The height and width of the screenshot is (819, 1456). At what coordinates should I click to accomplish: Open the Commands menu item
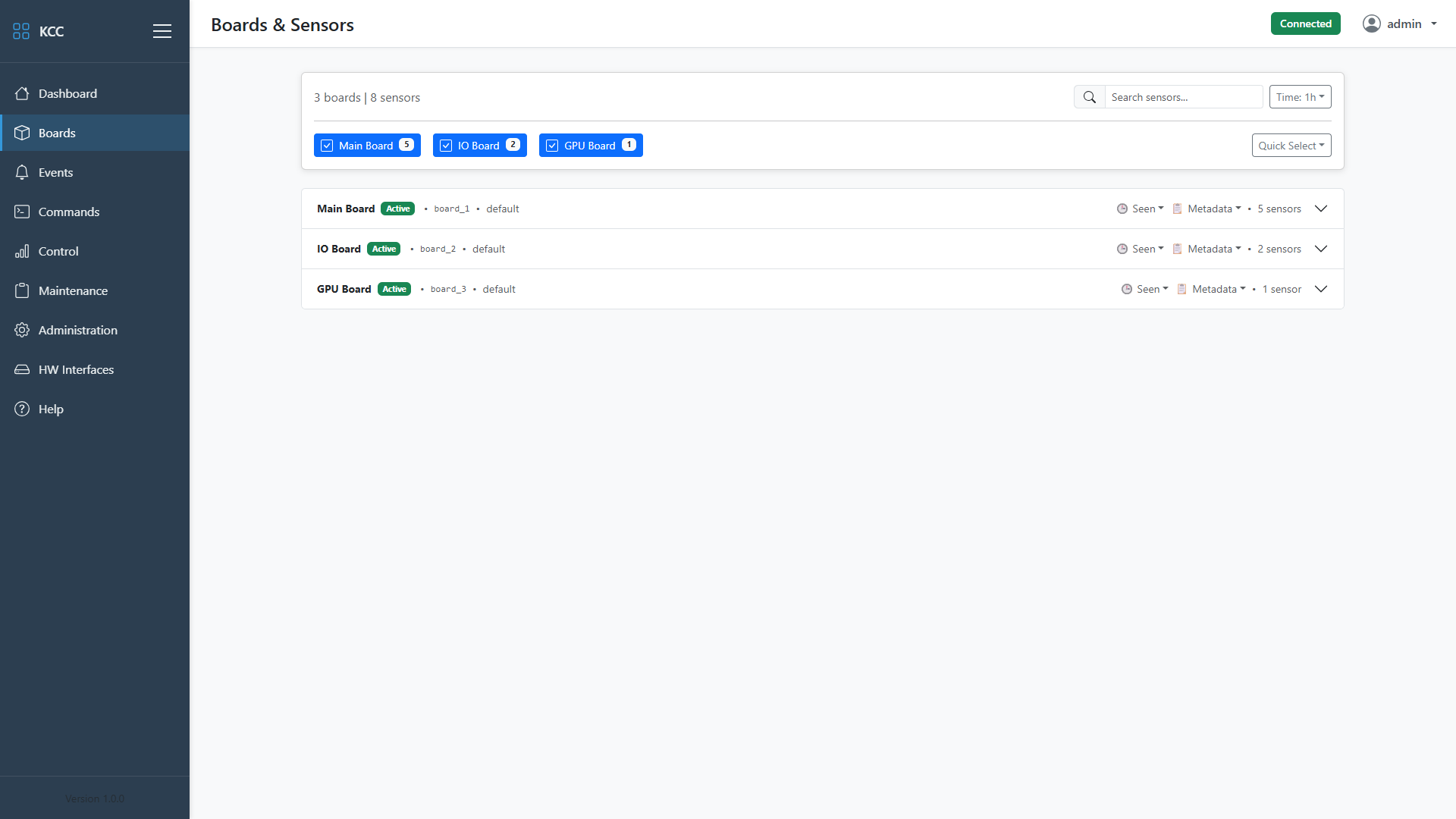point(68,212)
